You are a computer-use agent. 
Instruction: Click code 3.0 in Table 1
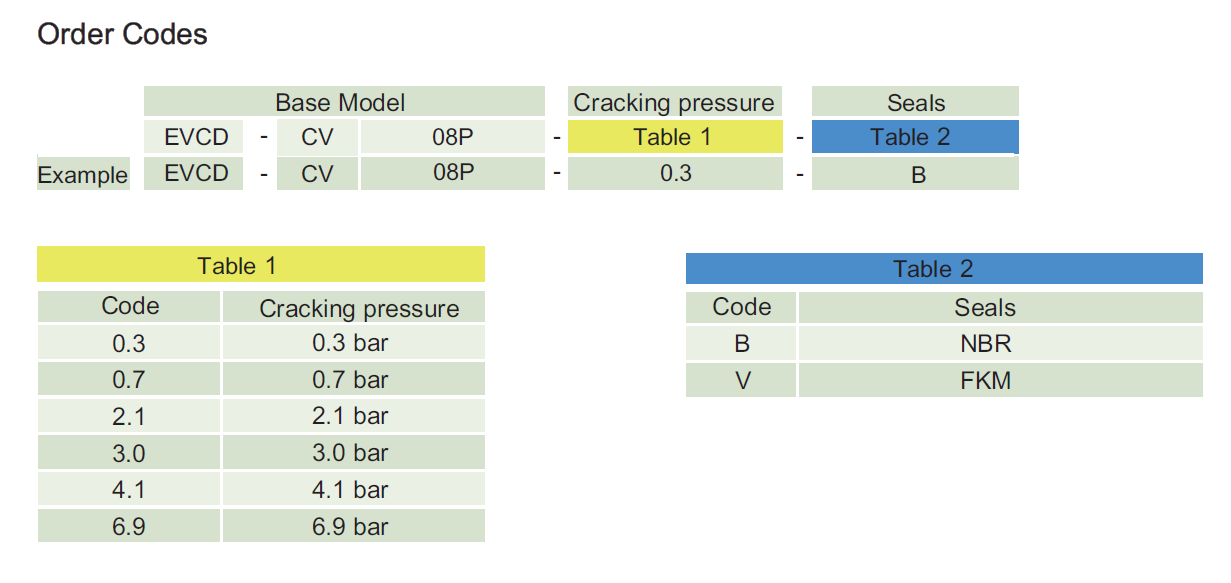129,453
